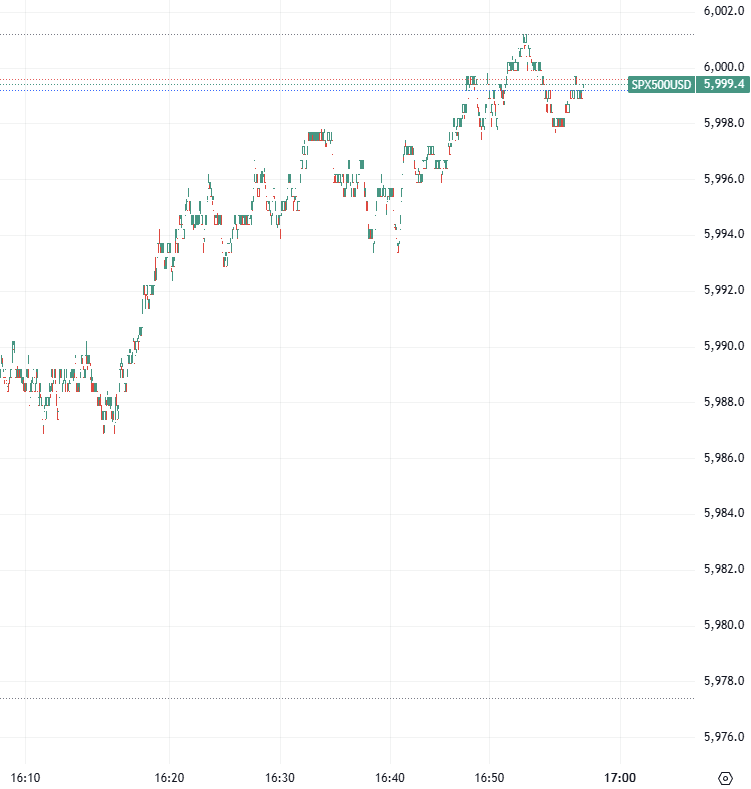Click the 6,000.0 price axis label
This screenshot has width=751, height=789.
coord(724,67)
